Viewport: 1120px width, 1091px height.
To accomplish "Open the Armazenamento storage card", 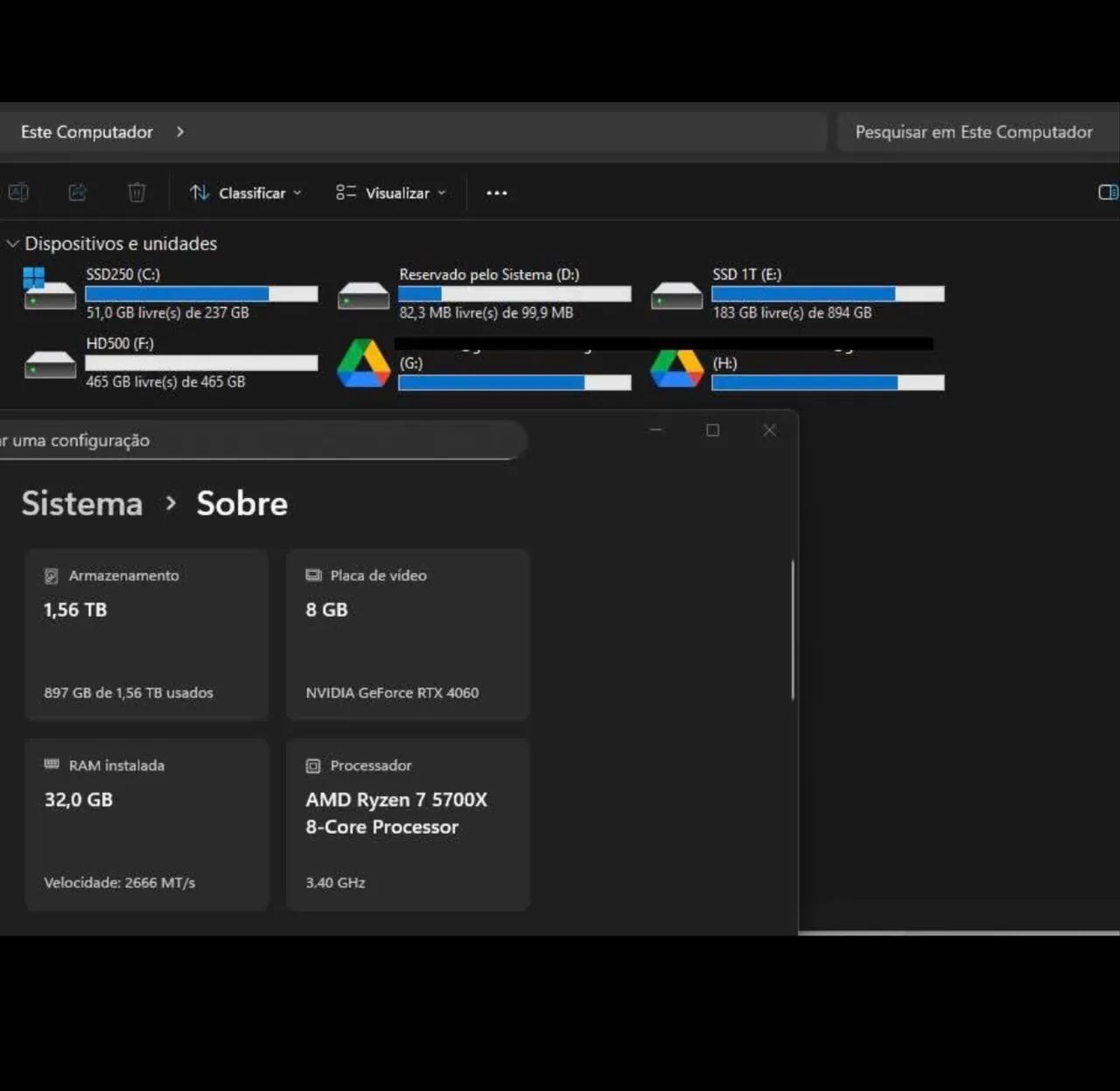I will tap(146, 634).
